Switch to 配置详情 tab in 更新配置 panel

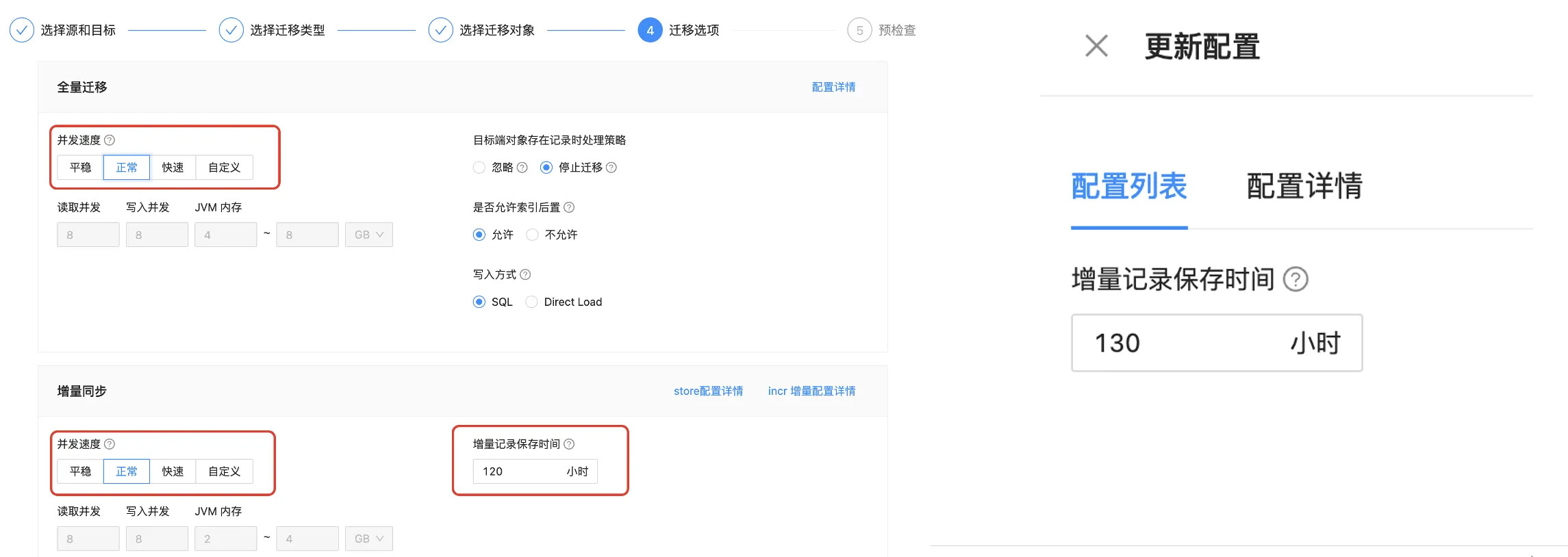1304,186
